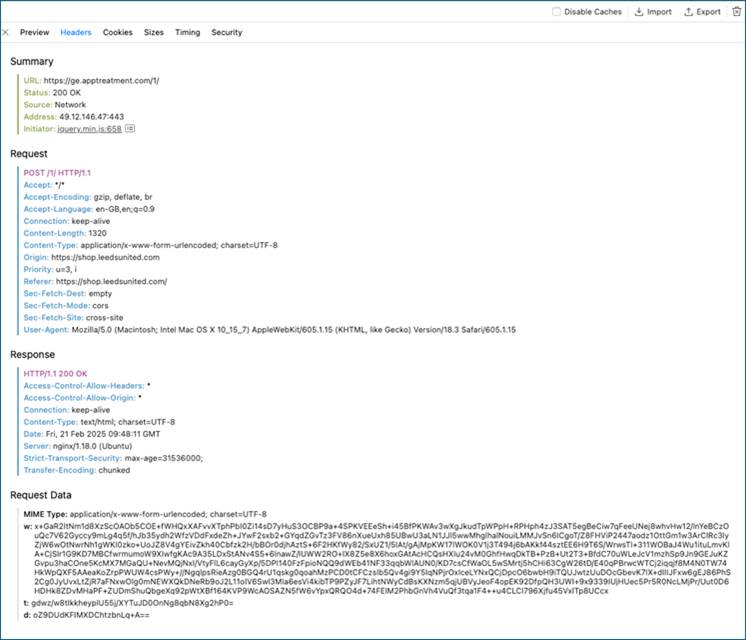This screenshot has height=640, width=746.
Task: Click the Sec-Fetch-Site value cross-site
Action: pyautogui.click(x=105, y=317)
